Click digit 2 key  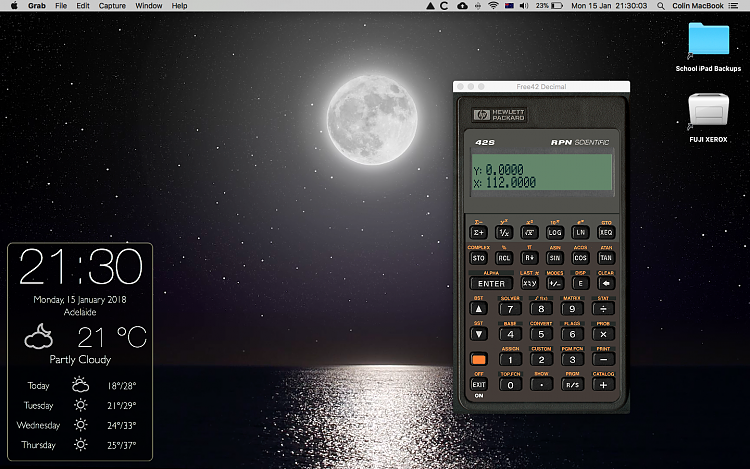541,360
